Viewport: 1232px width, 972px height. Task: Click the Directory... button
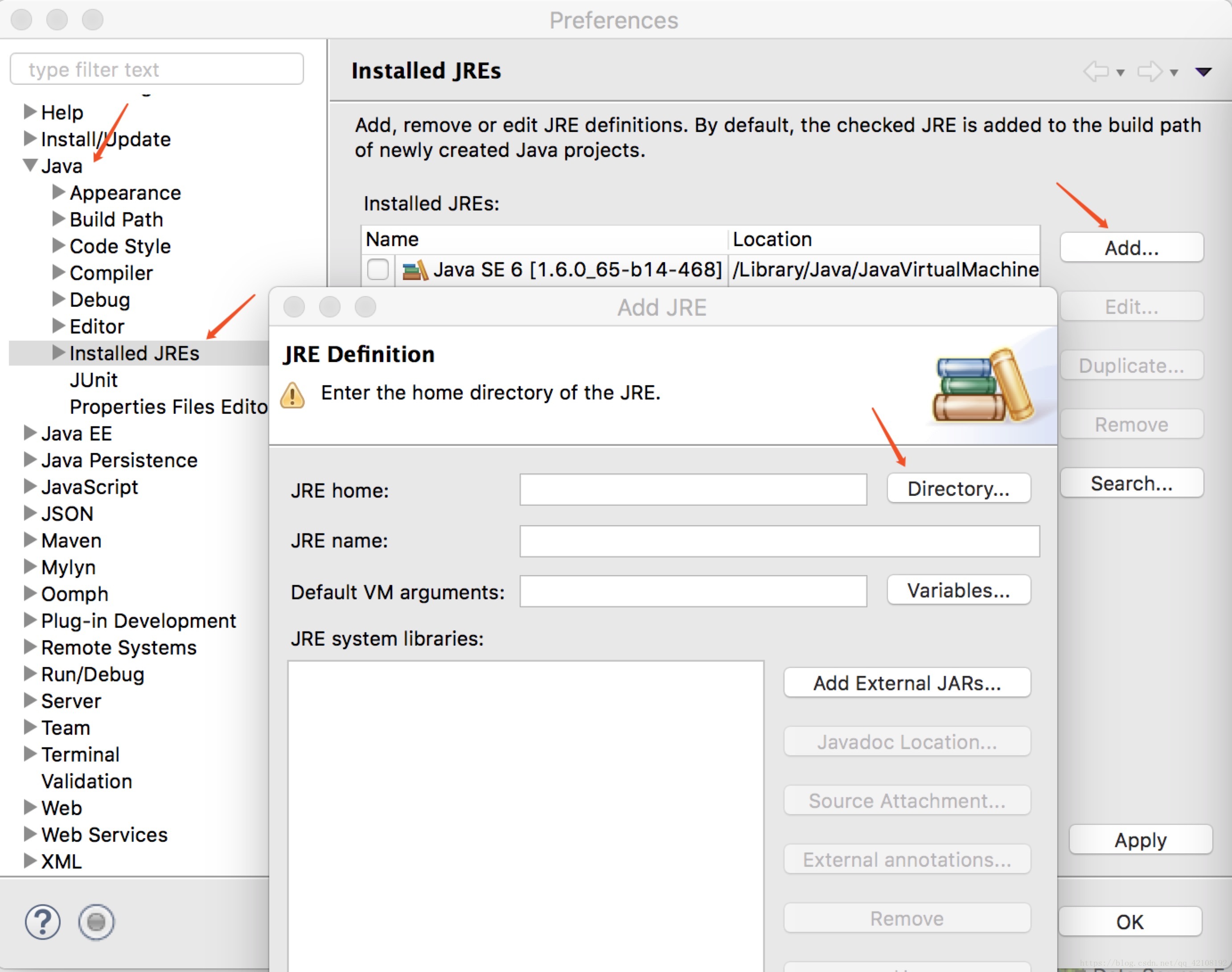click(x=958, y=489)
